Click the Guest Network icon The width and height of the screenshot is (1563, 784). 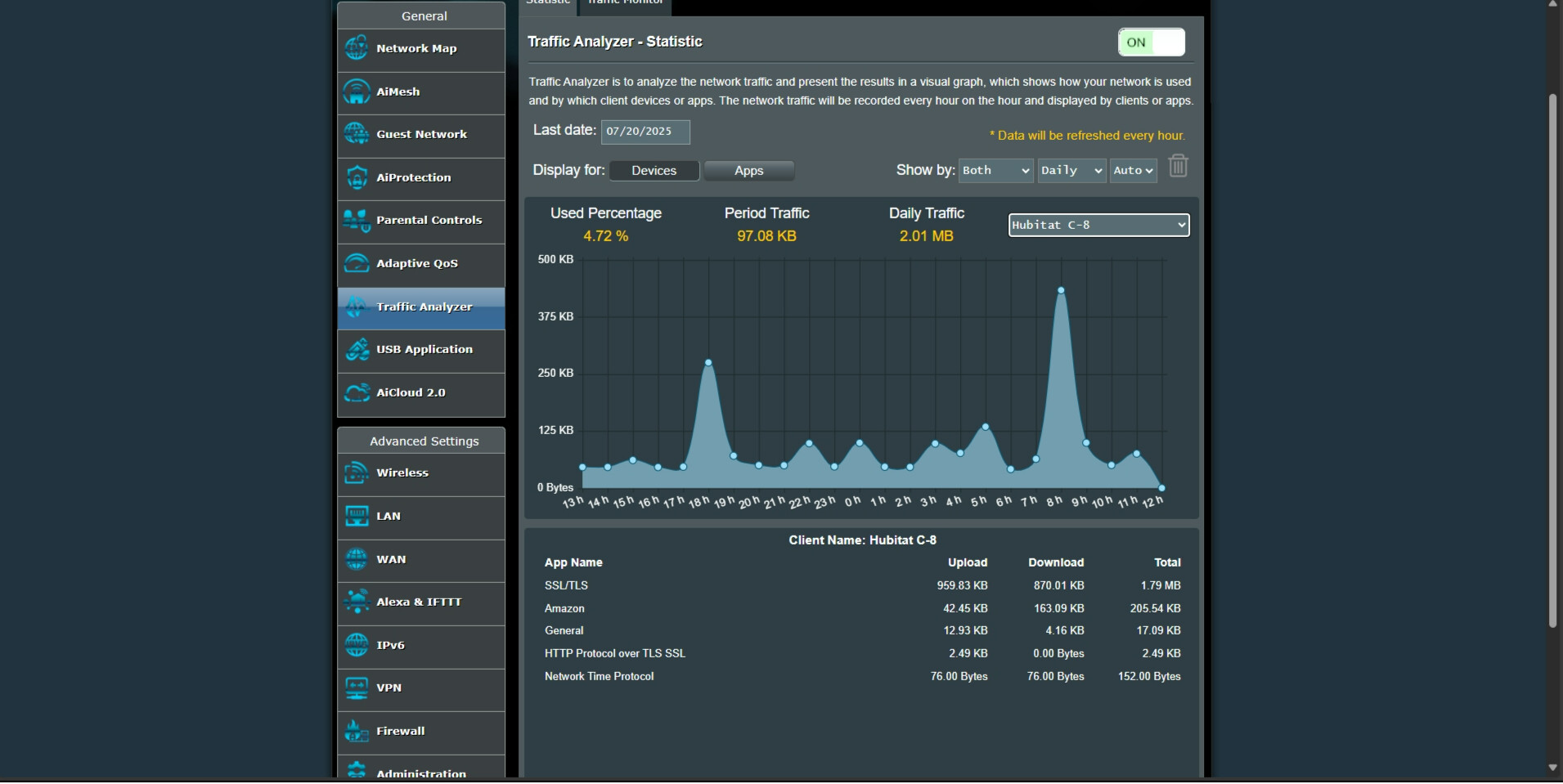[357, 134]
